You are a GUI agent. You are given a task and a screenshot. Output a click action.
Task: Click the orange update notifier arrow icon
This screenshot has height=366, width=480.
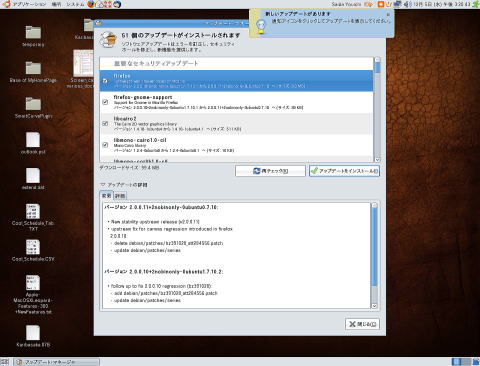pyautogui.click(x=368, y=4)
